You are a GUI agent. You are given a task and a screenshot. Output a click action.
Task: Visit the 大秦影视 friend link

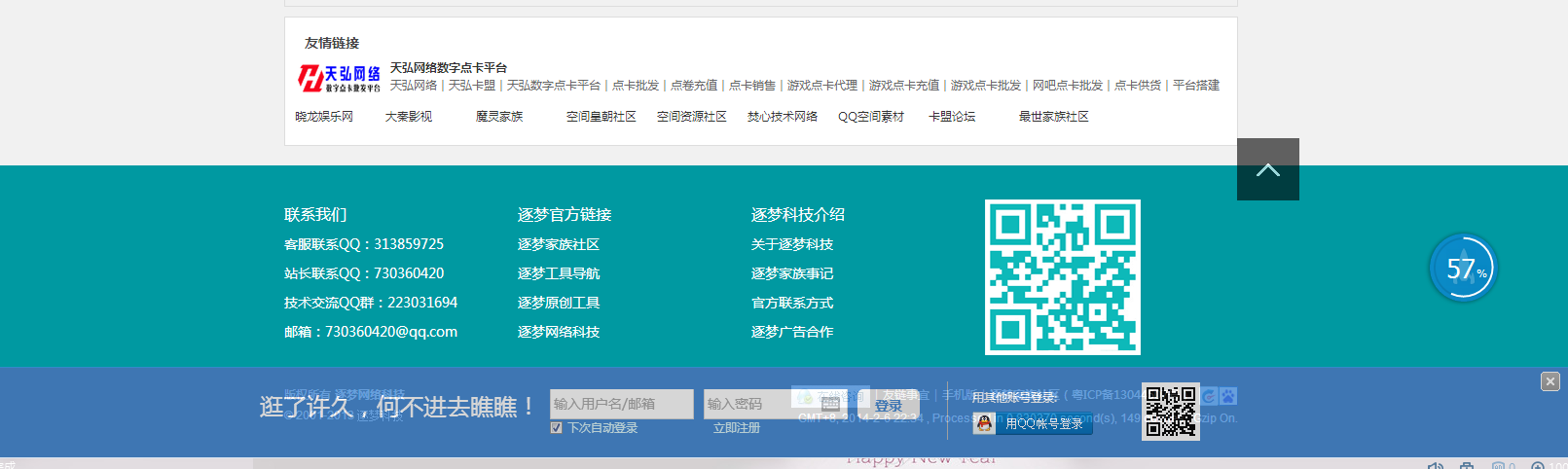point(409,117)
